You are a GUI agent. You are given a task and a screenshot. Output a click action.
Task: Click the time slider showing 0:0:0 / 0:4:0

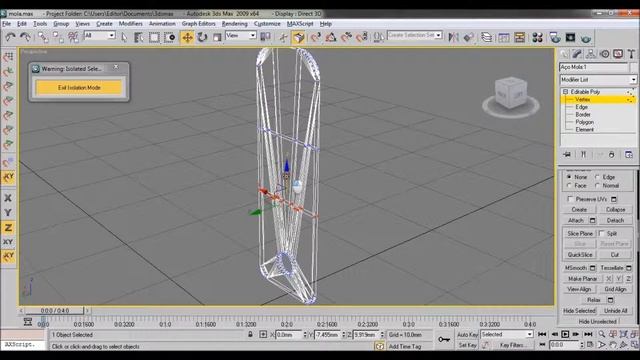click(55, 311)
